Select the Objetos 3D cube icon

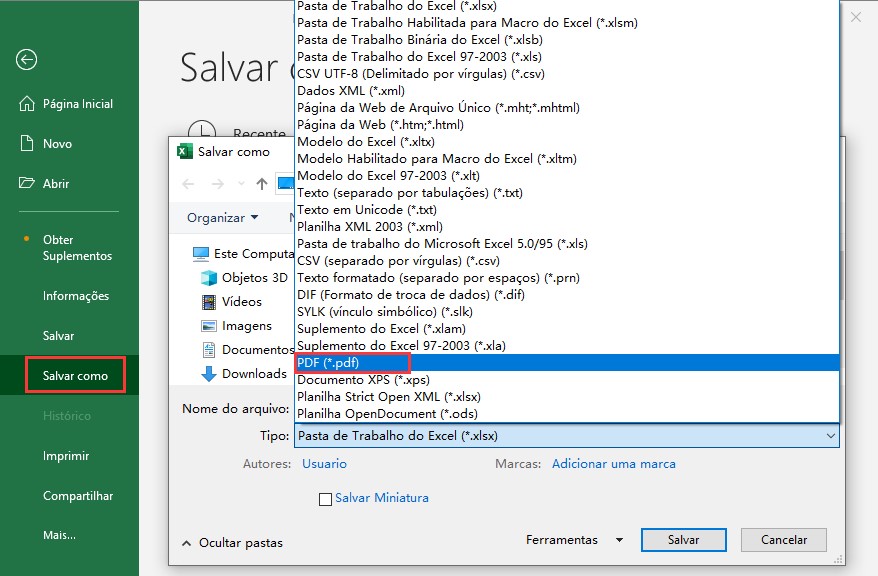click(x=207, y=277)
